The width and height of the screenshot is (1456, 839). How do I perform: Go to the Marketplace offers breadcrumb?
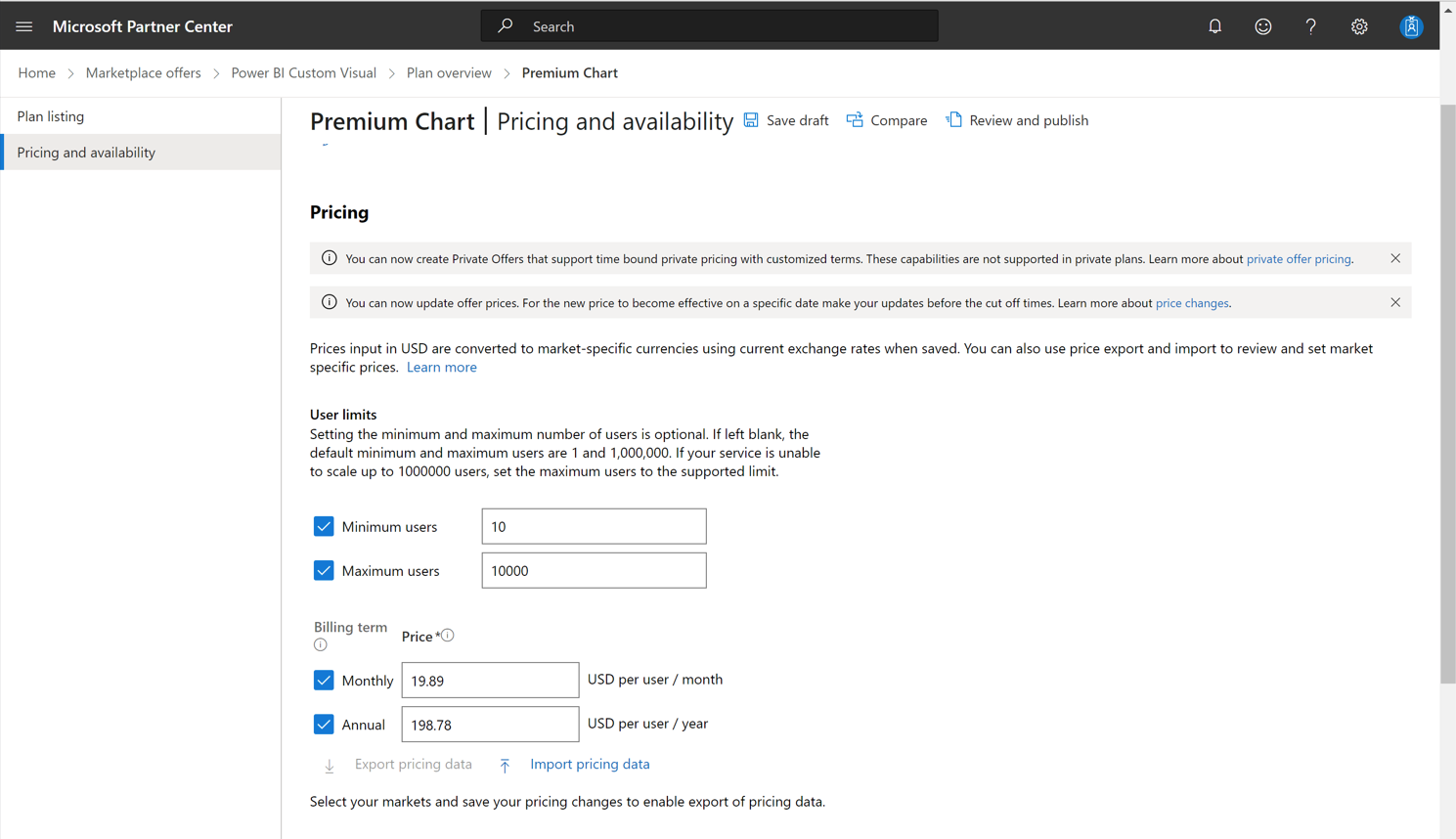pyautogui.click(x=143, y=72)
